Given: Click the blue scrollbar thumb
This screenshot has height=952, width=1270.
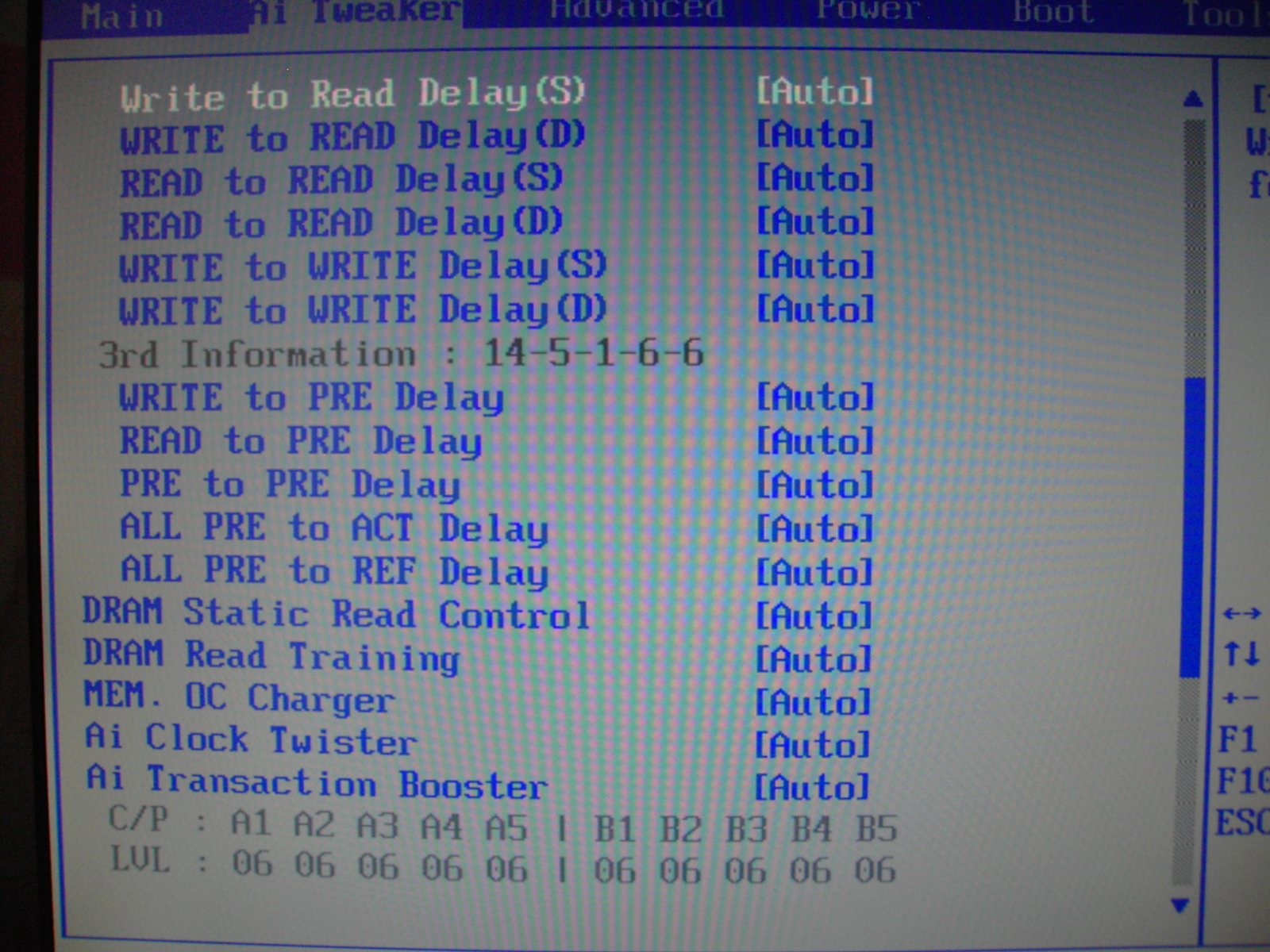Looking at the screenshot, I should (1191, 528).
